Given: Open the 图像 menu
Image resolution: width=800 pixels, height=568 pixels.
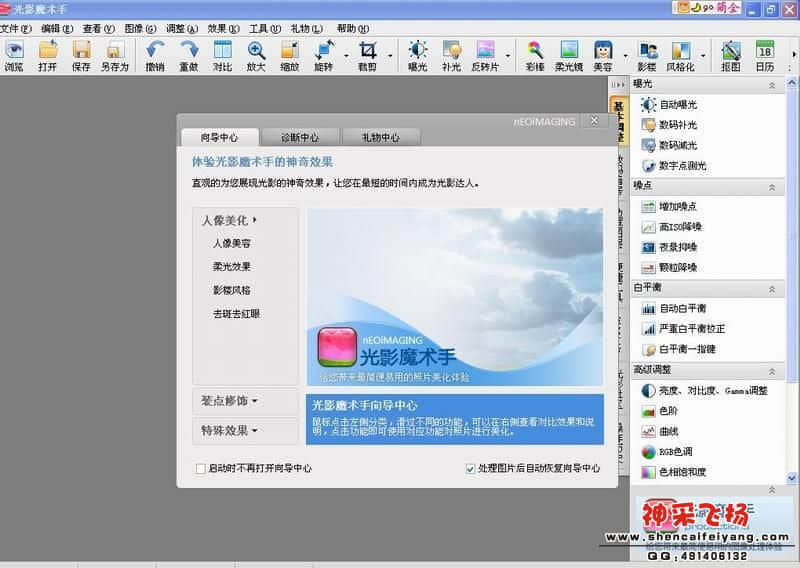Looking at the screenshot, I should (x=140, y=29).
